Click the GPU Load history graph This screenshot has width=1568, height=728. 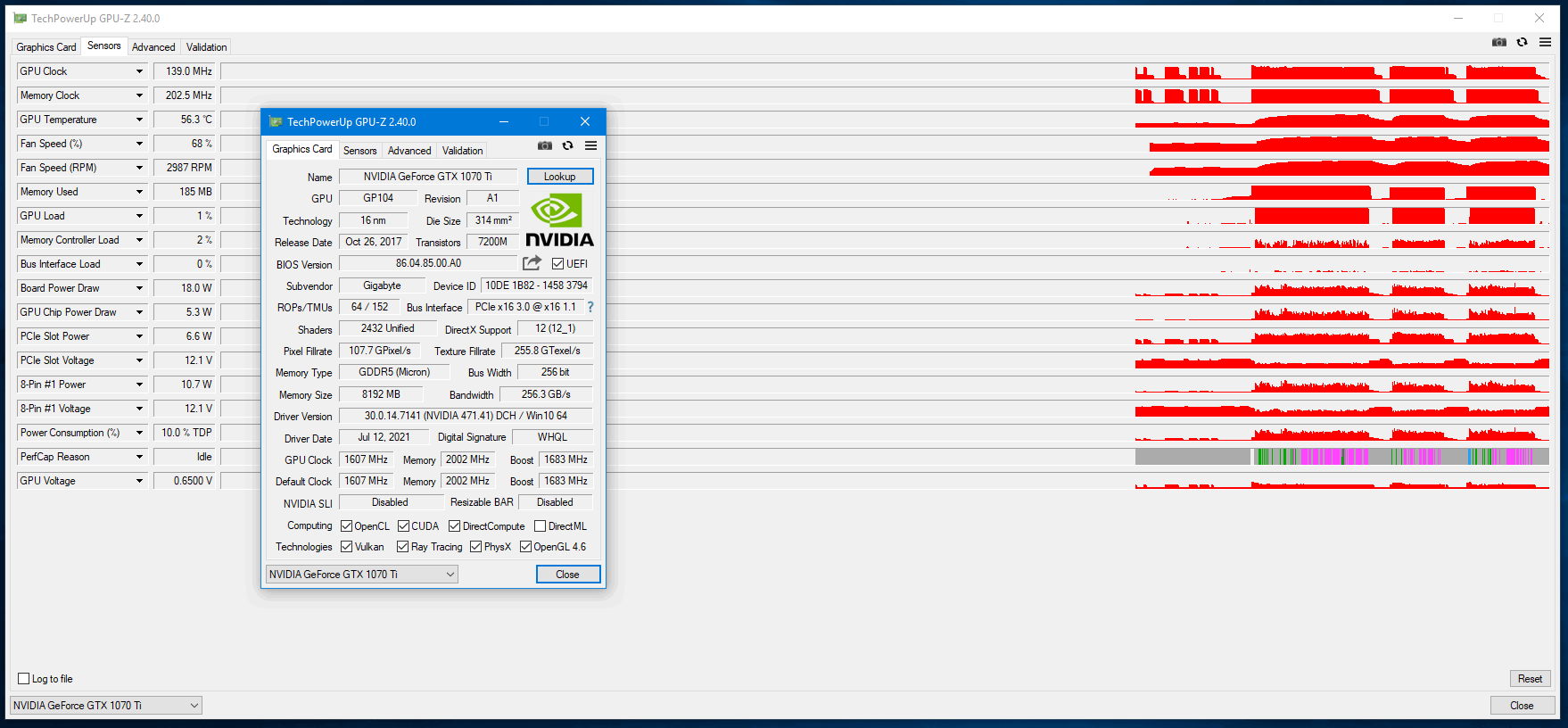click(x=887, y=216)
